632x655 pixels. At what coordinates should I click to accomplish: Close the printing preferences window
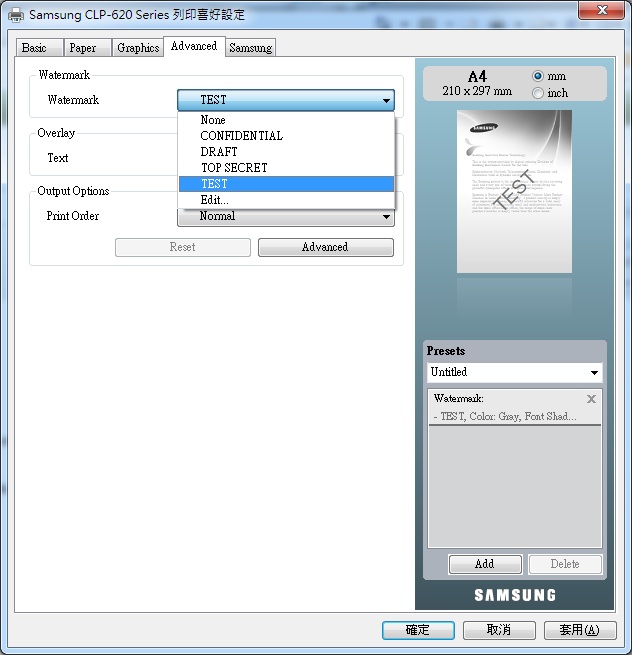click(602, 10)
